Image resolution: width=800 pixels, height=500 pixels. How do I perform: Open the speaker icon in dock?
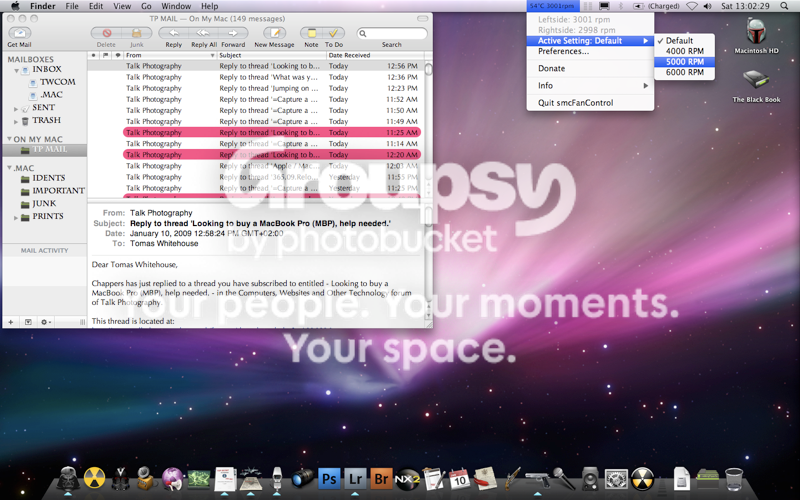coord(590,479)
